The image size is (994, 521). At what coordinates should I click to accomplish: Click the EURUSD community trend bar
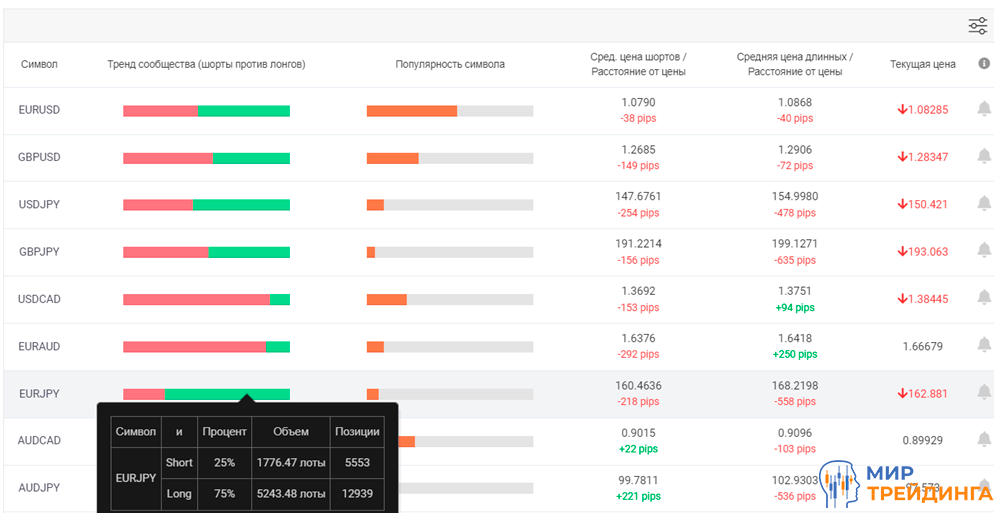point(206,111)
